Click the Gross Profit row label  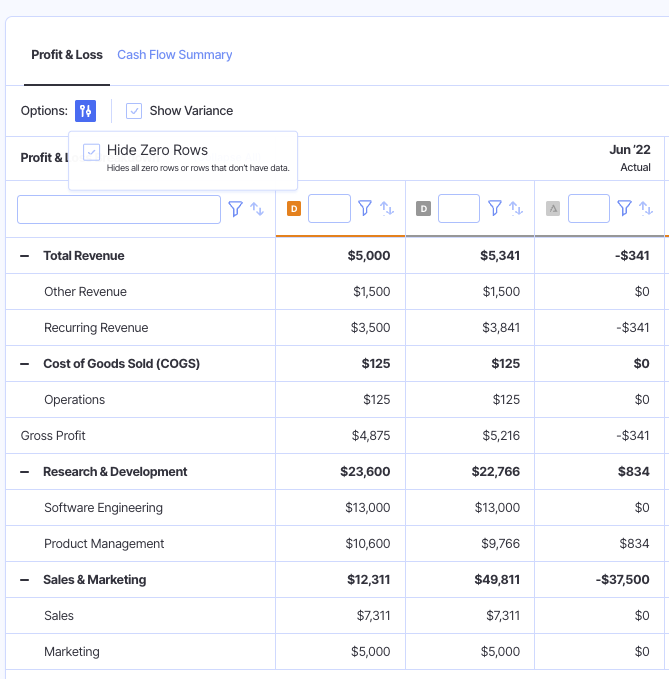pyautogui.click(x=53, y=436)
